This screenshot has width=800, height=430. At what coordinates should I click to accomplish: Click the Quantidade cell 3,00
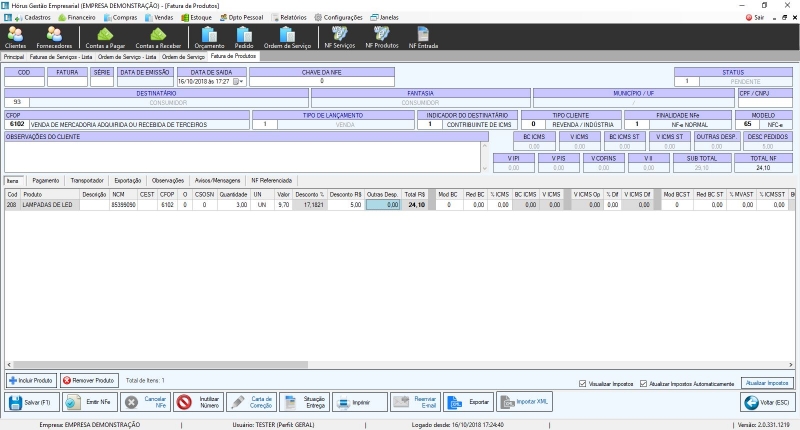tap(233, 205)
